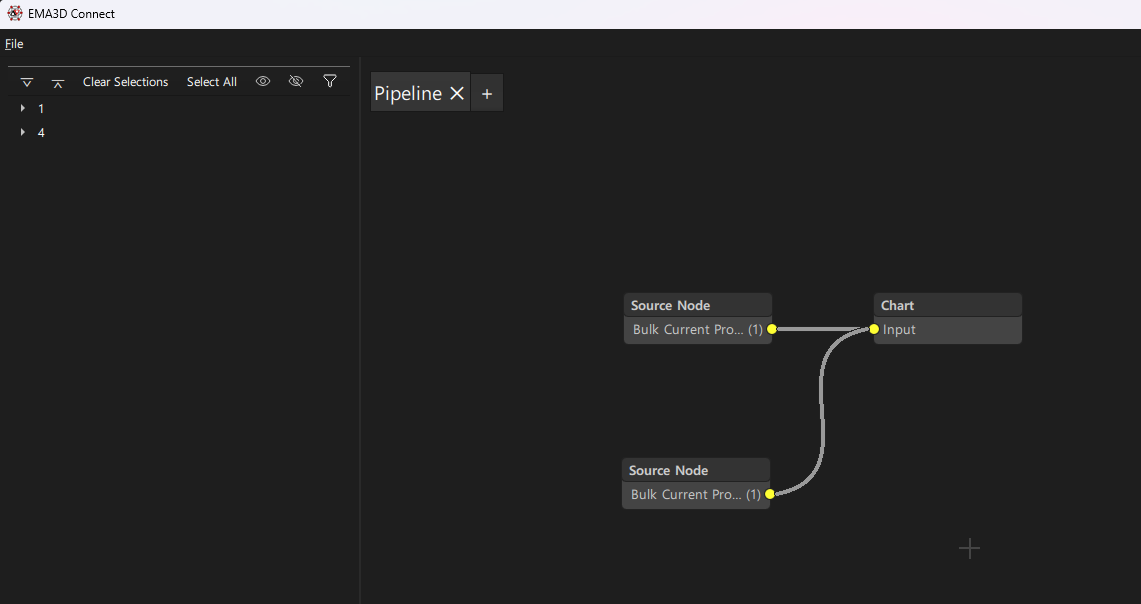
Task: Switch to the Pipeline tab
Action: pyautogui.click(x=408, y=93)
